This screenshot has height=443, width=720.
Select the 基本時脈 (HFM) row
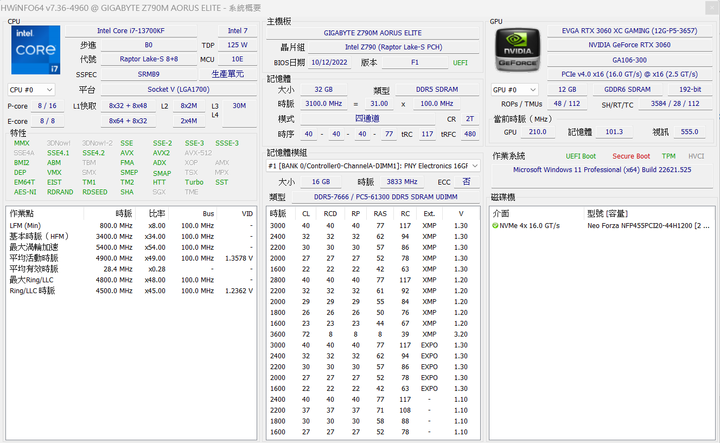tap(131, 236)
